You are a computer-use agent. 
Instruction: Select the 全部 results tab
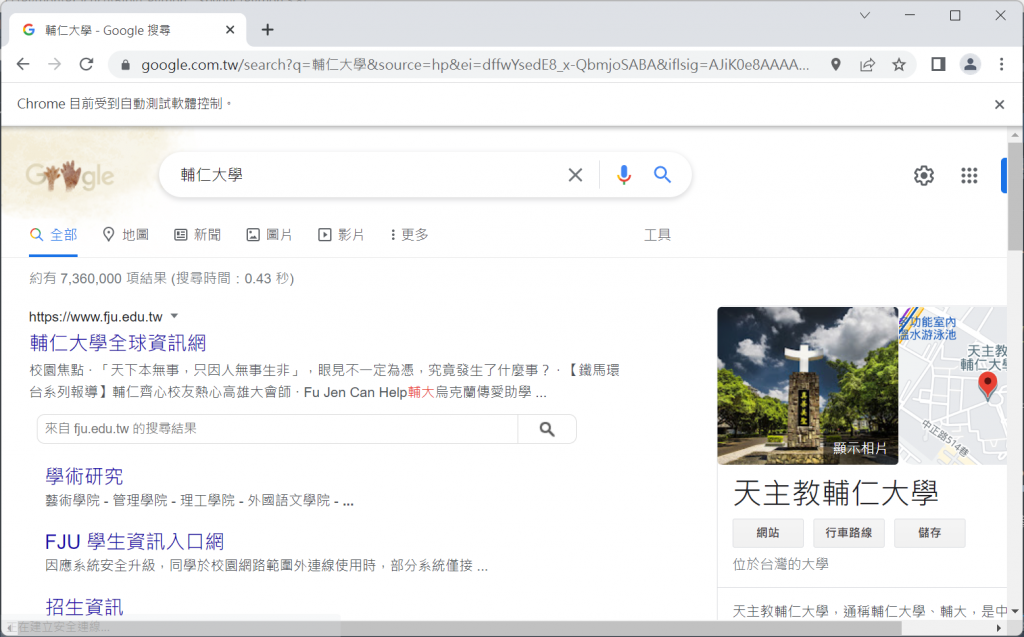tap(54, 235)
